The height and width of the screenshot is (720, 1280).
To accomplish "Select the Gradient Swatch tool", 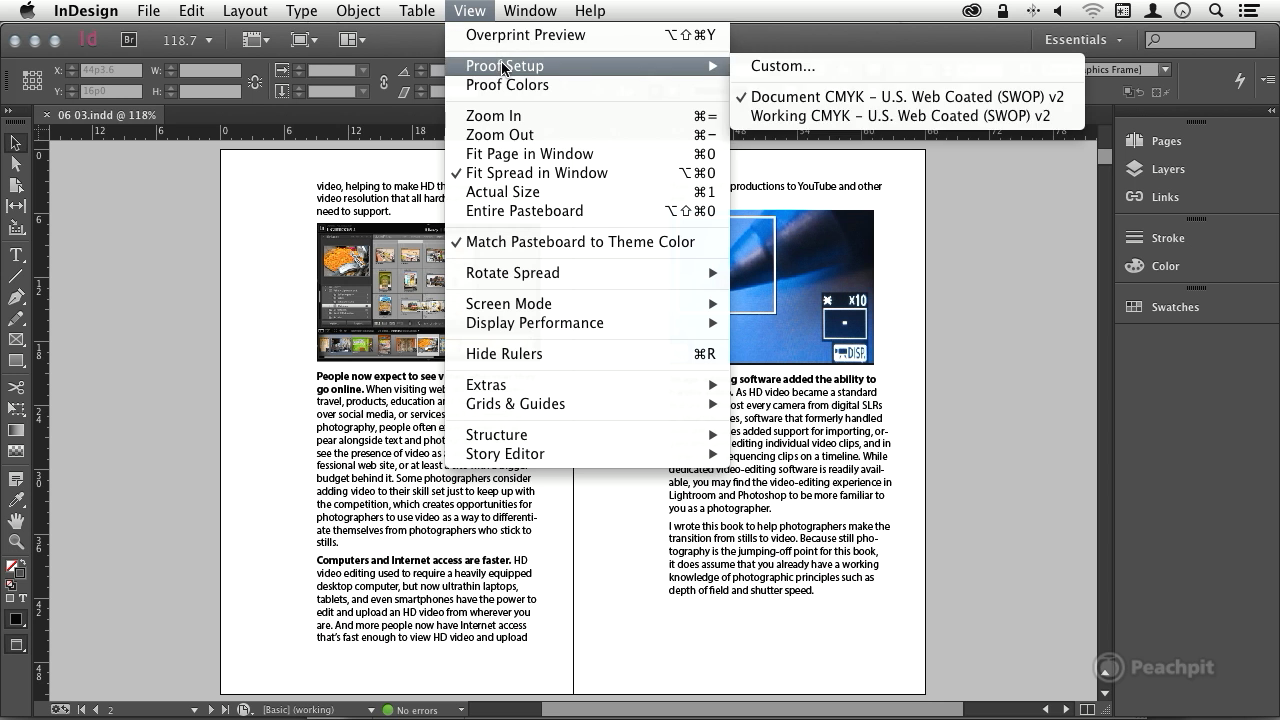I will point(16,430).
